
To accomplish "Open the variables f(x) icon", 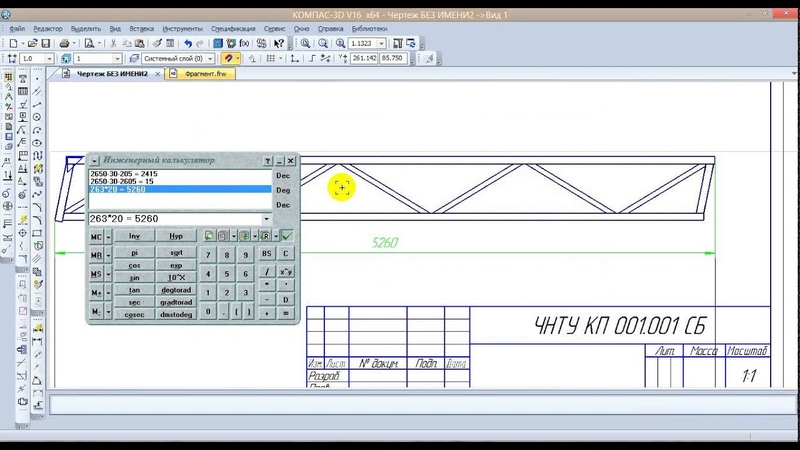I will click(244, 43).
